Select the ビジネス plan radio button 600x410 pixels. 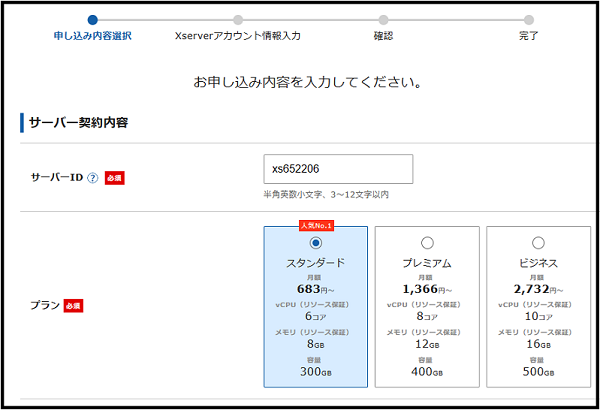[x=538, y=243]
